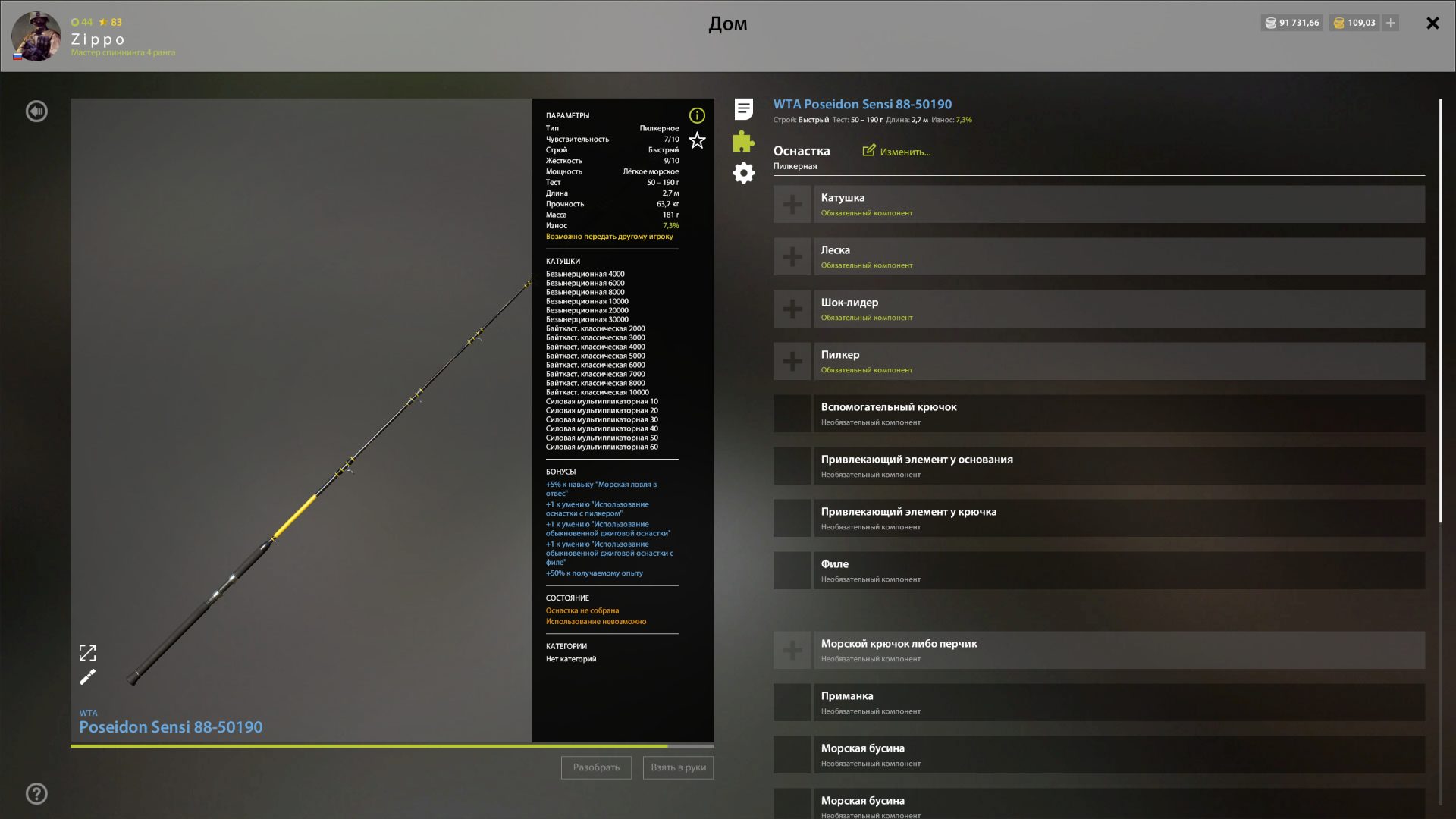
Task: Add a line in the Леска slot
Action: coord(792,256)
